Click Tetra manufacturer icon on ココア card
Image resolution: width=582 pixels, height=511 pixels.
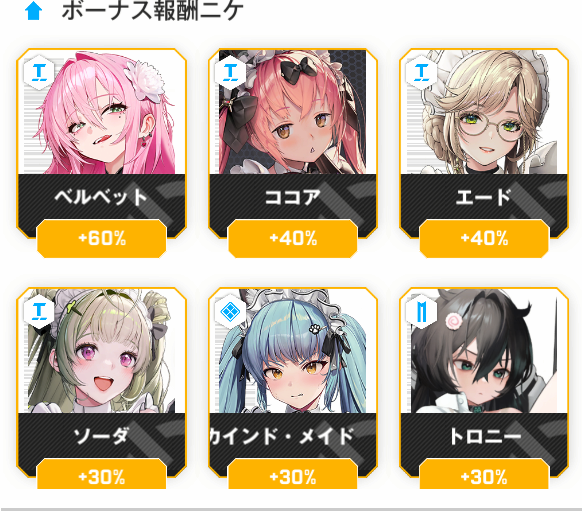[230, 72]
